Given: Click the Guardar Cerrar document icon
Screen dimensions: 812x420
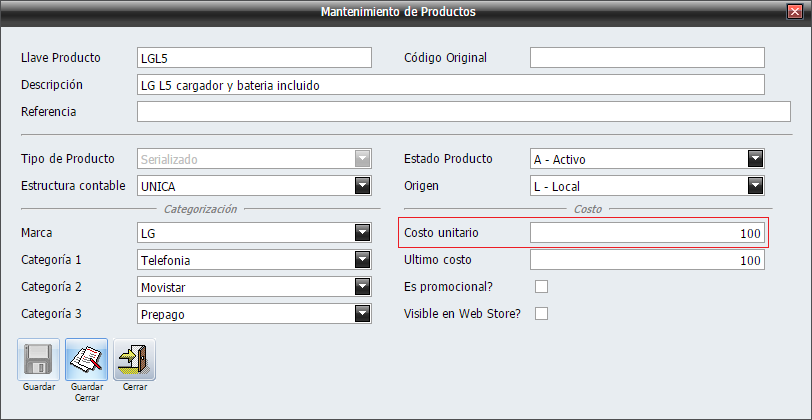Looking at the screenshot, I should click(86, 359).
